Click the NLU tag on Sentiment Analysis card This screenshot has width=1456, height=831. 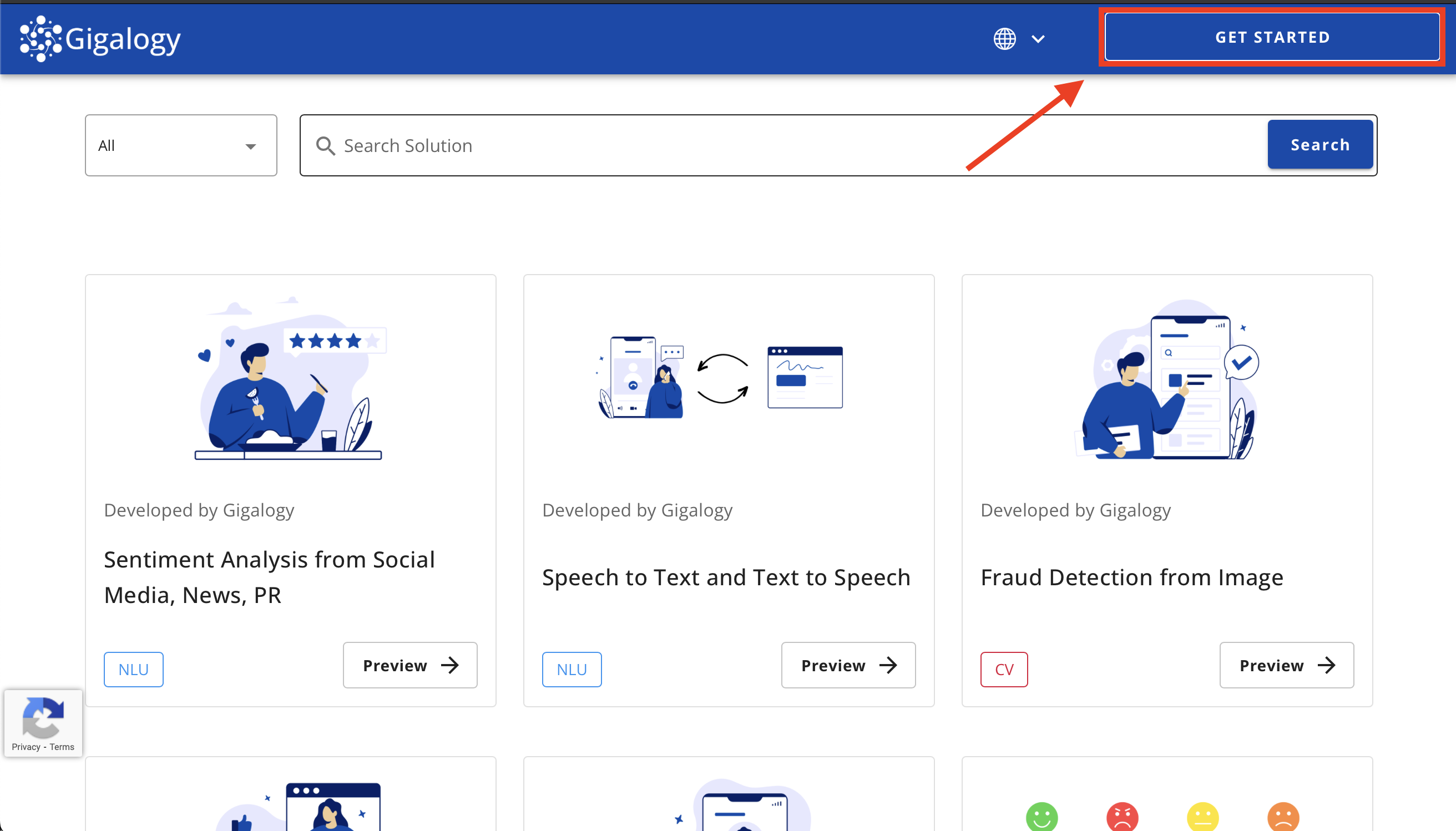tap(133, 669)
